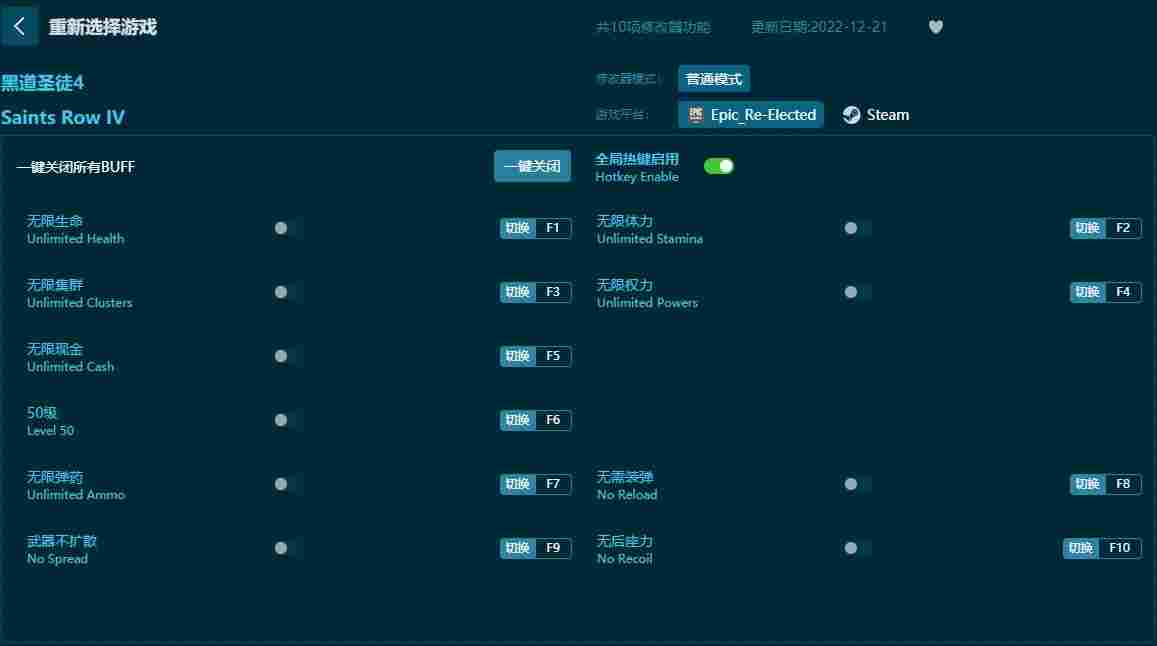Enable No Reload toggle

pyautogui.click(x=856, y=484)
